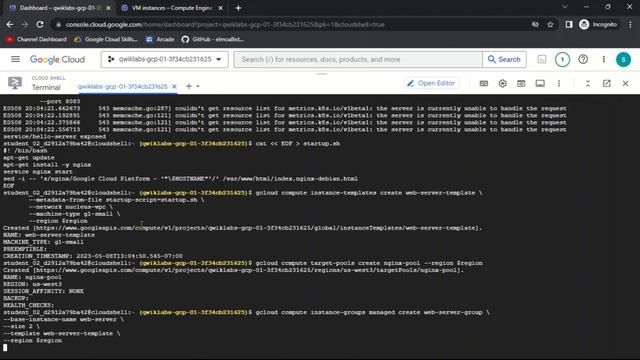Close the Cloud Shell panel
The height and width of the screenshot is (360, 640).
625,83
